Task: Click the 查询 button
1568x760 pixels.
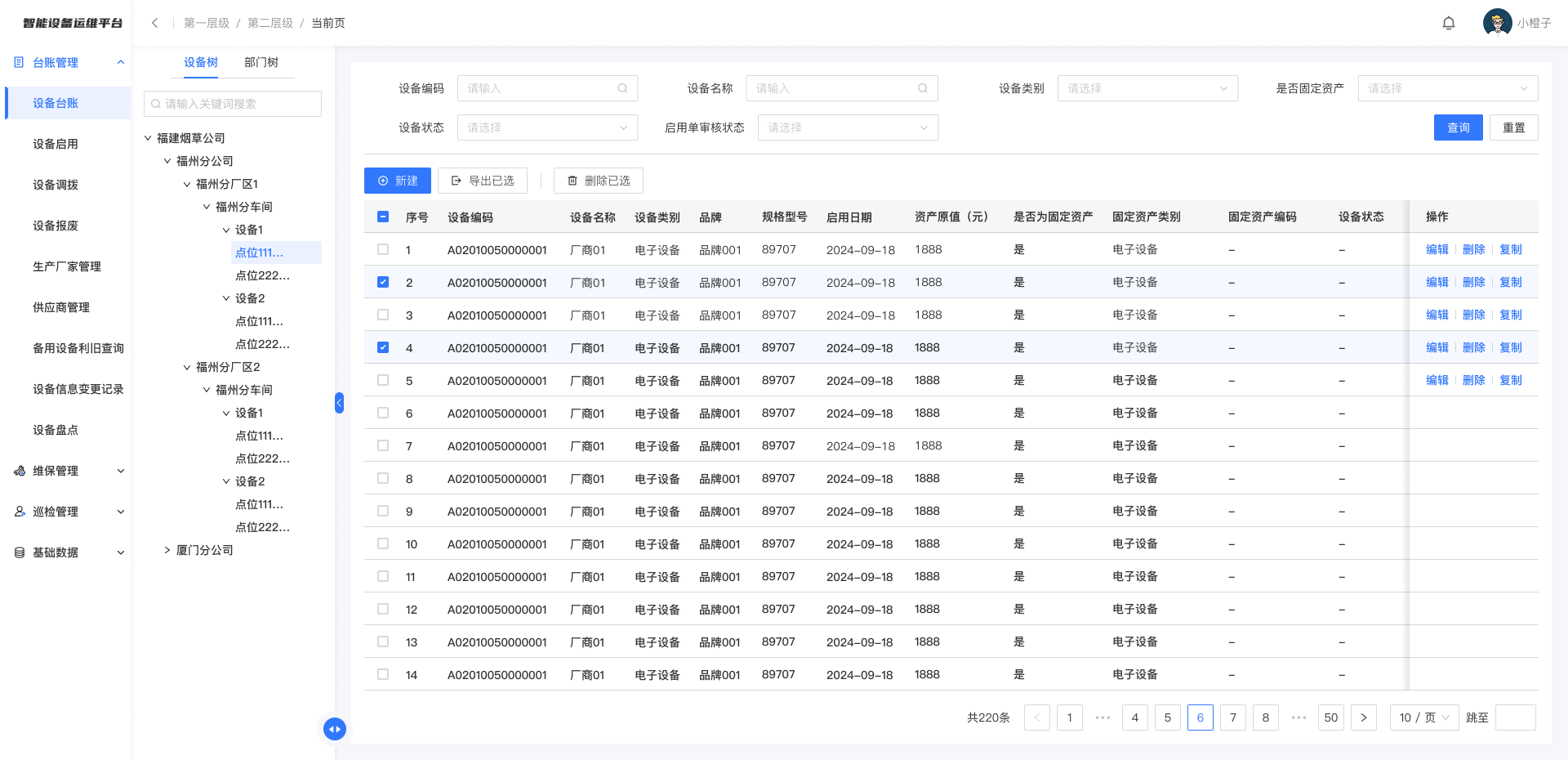Action: point(1459,127)
